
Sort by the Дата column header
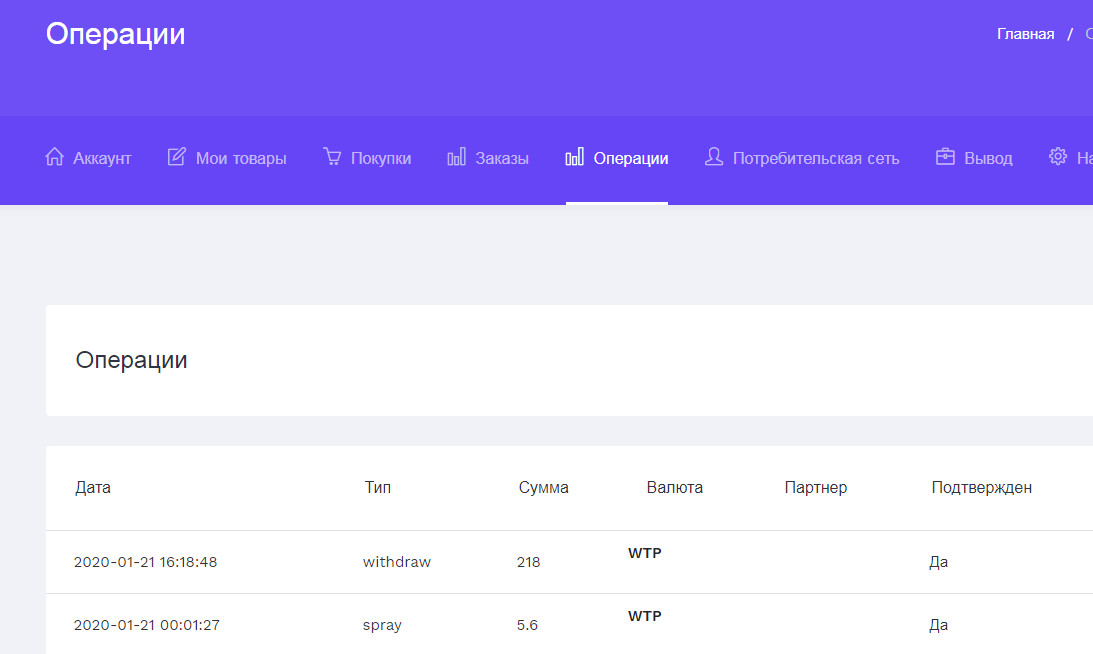coord(93,488)
